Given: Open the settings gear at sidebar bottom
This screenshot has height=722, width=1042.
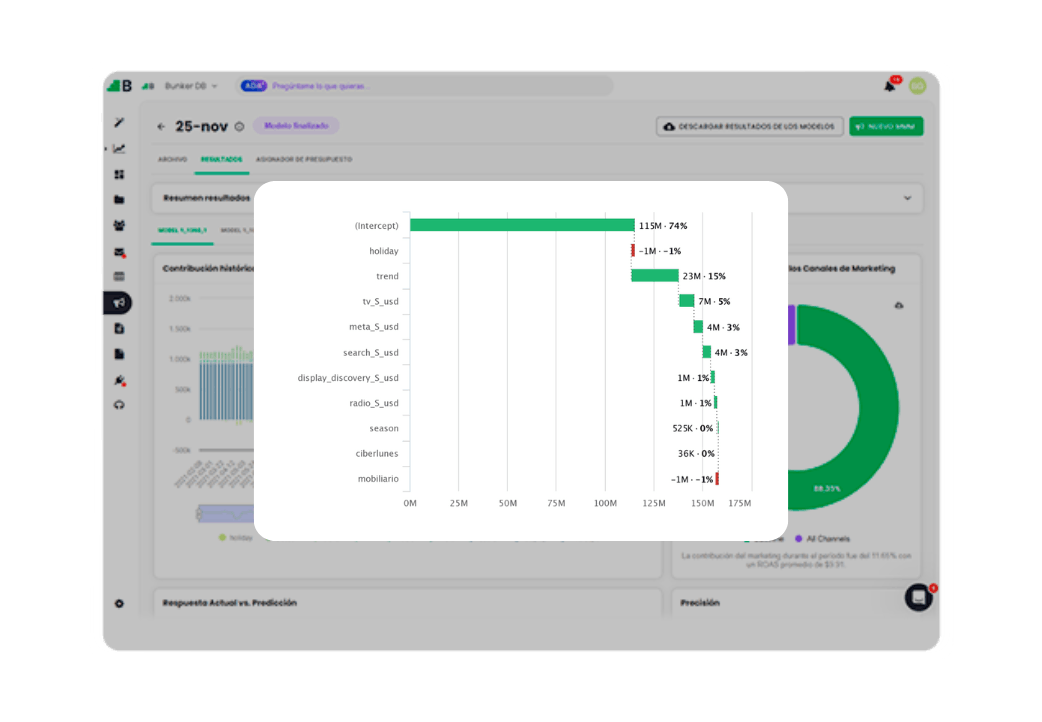Looking at the screenshot, I should (119, 604).
